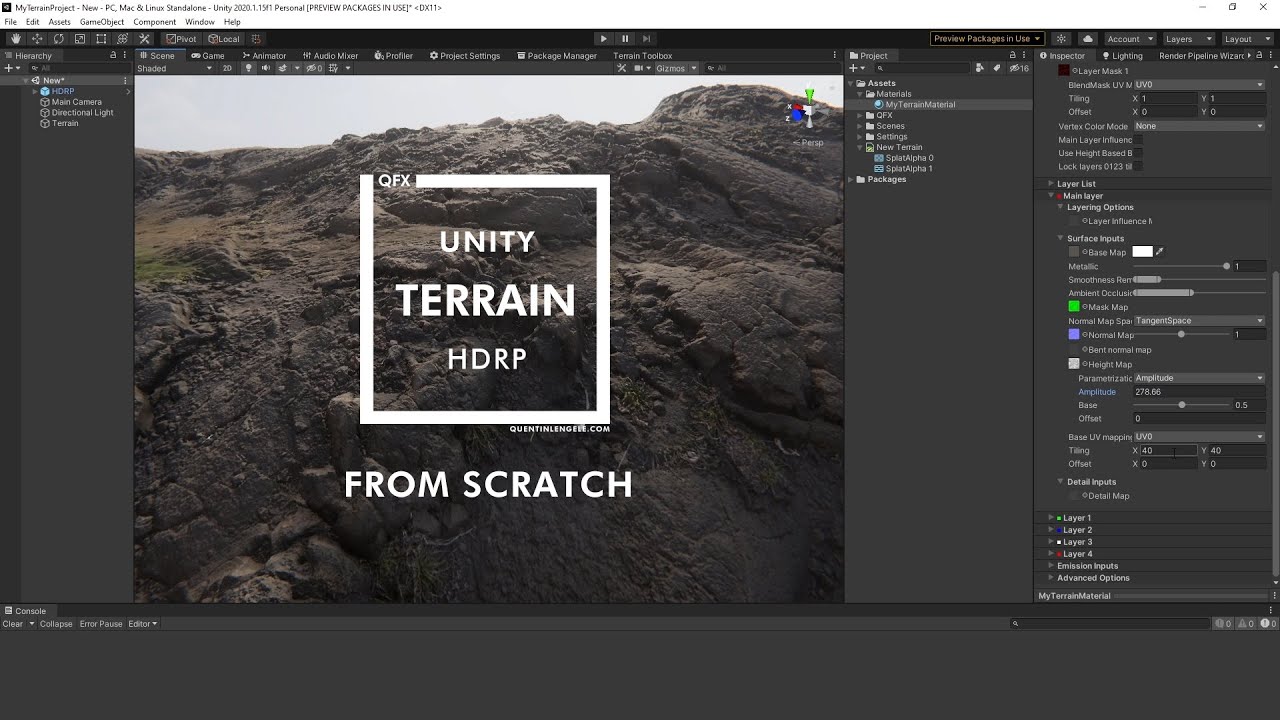Image resolution: width=1280 pixels, height=720 pixels.
Task: Select the Rotate tool
Action: (59, 39)
